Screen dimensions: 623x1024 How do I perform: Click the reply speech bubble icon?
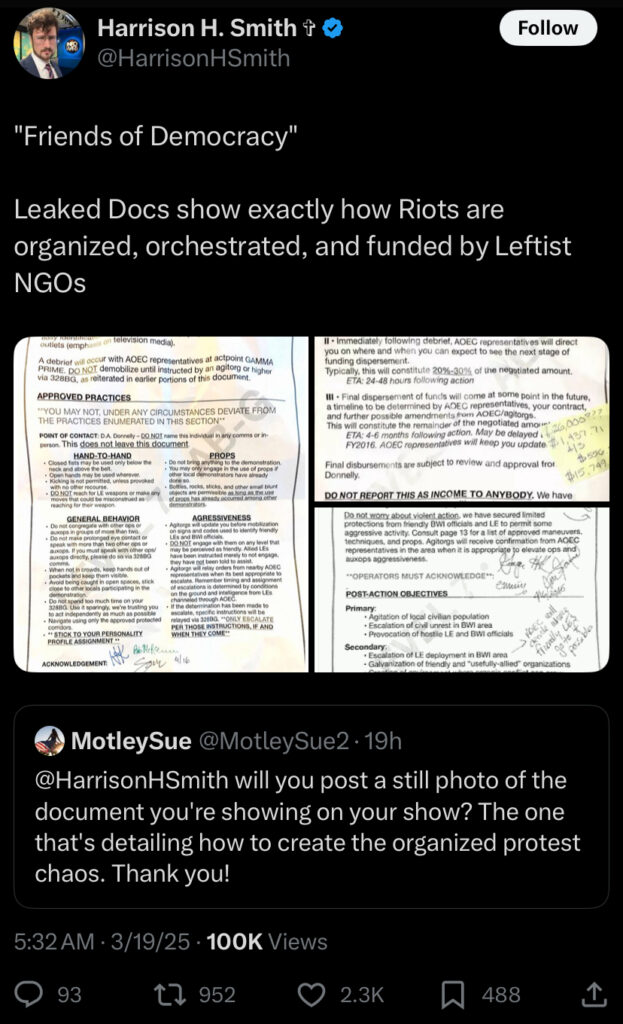[29, 994]
